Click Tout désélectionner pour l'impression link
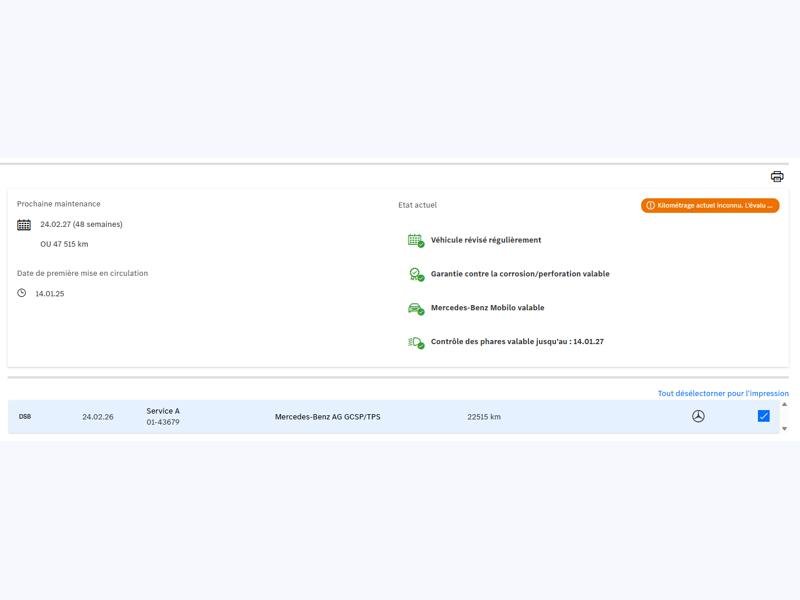The height and width of the screenshot is (600, 800). point(722,393)
